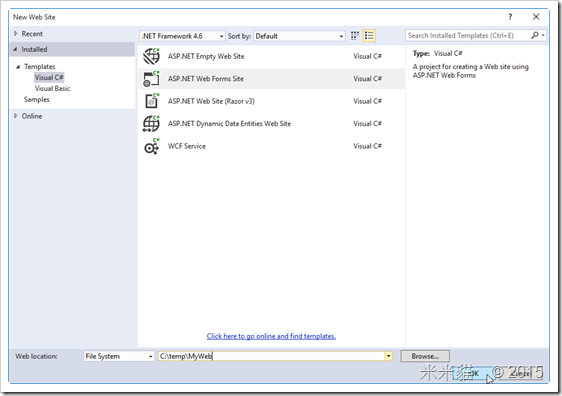Click the C:\temp\MyWeb location path field

click(x=271, y=356)
